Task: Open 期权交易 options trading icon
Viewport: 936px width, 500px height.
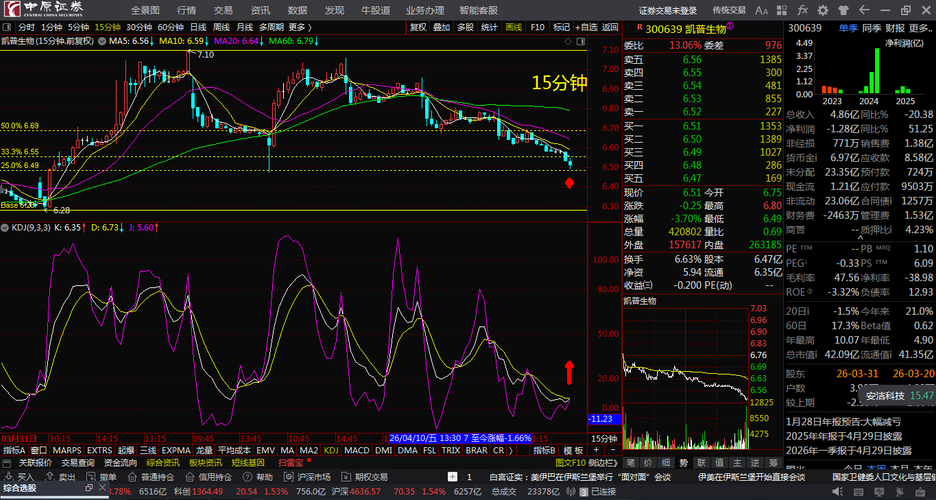Action: (x=364, y=477)
